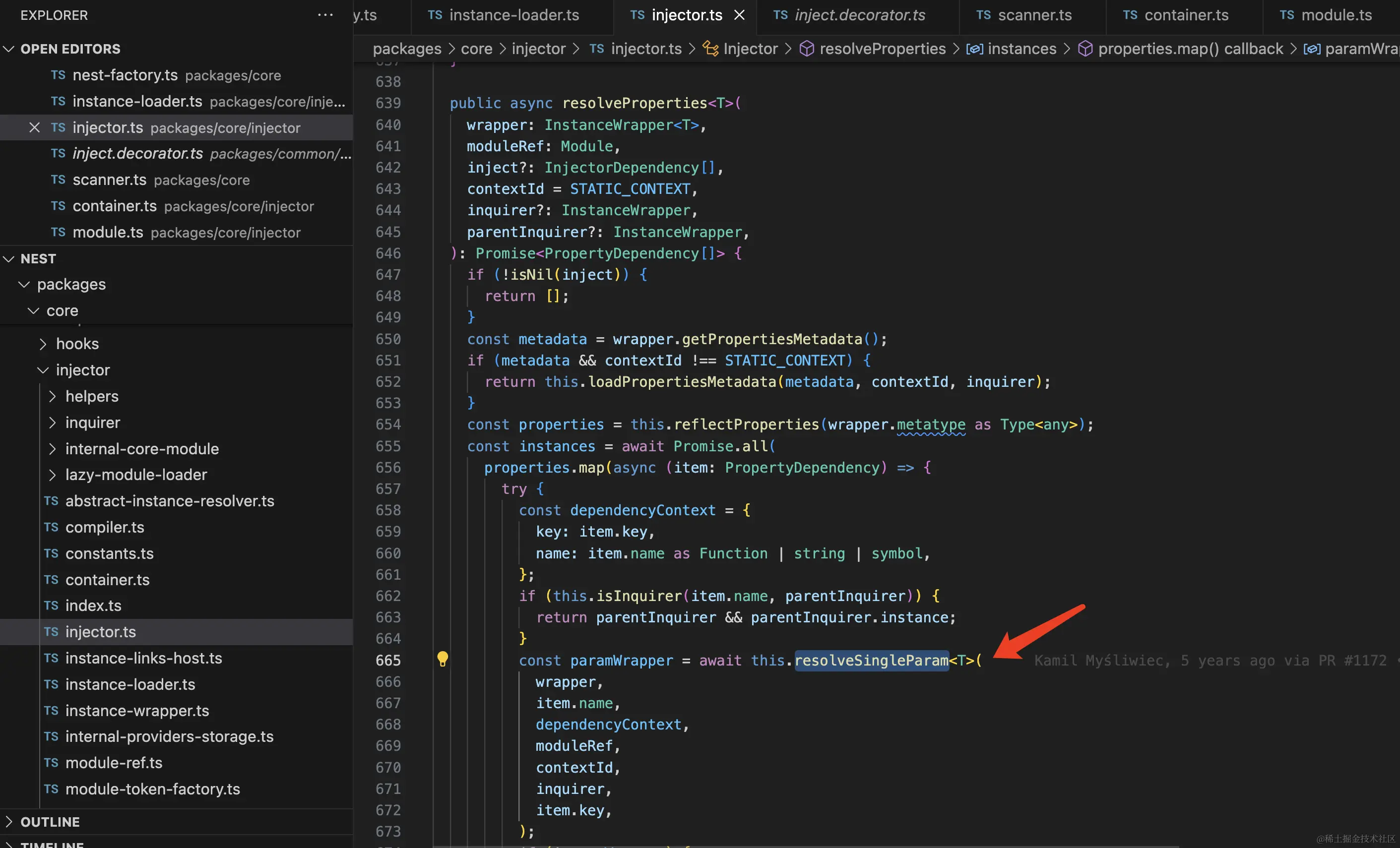Click TS icon on instance-loader.ts tab
The image size is (1400, 848).
coord(435,15)
